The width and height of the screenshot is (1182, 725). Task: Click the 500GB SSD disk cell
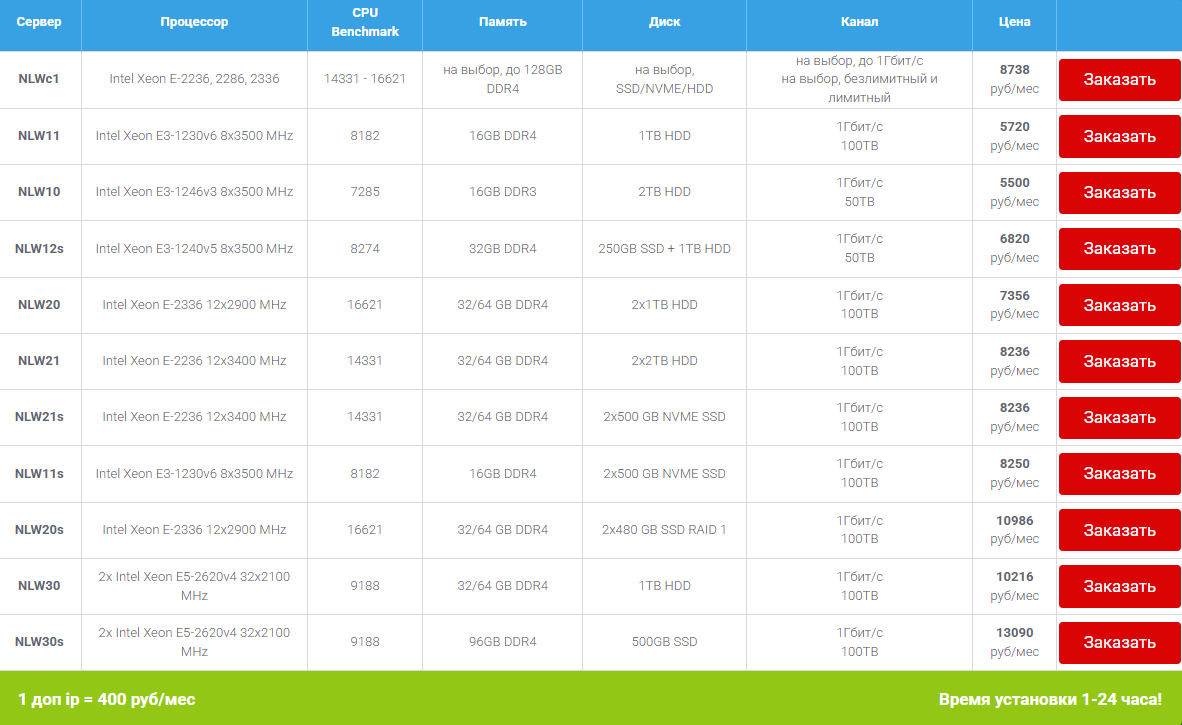(x=664, y=642)
